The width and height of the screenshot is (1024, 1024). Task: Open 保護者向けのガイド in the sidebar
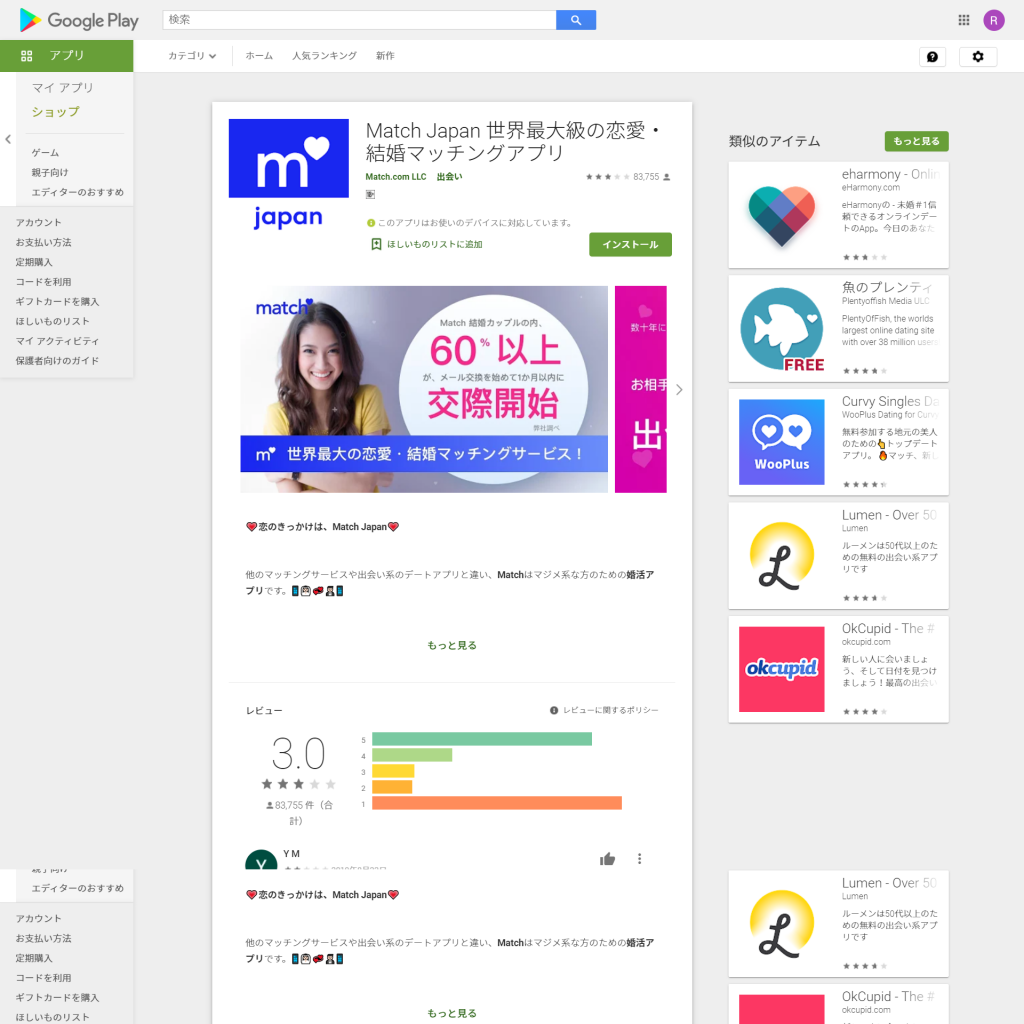[57, 360]
